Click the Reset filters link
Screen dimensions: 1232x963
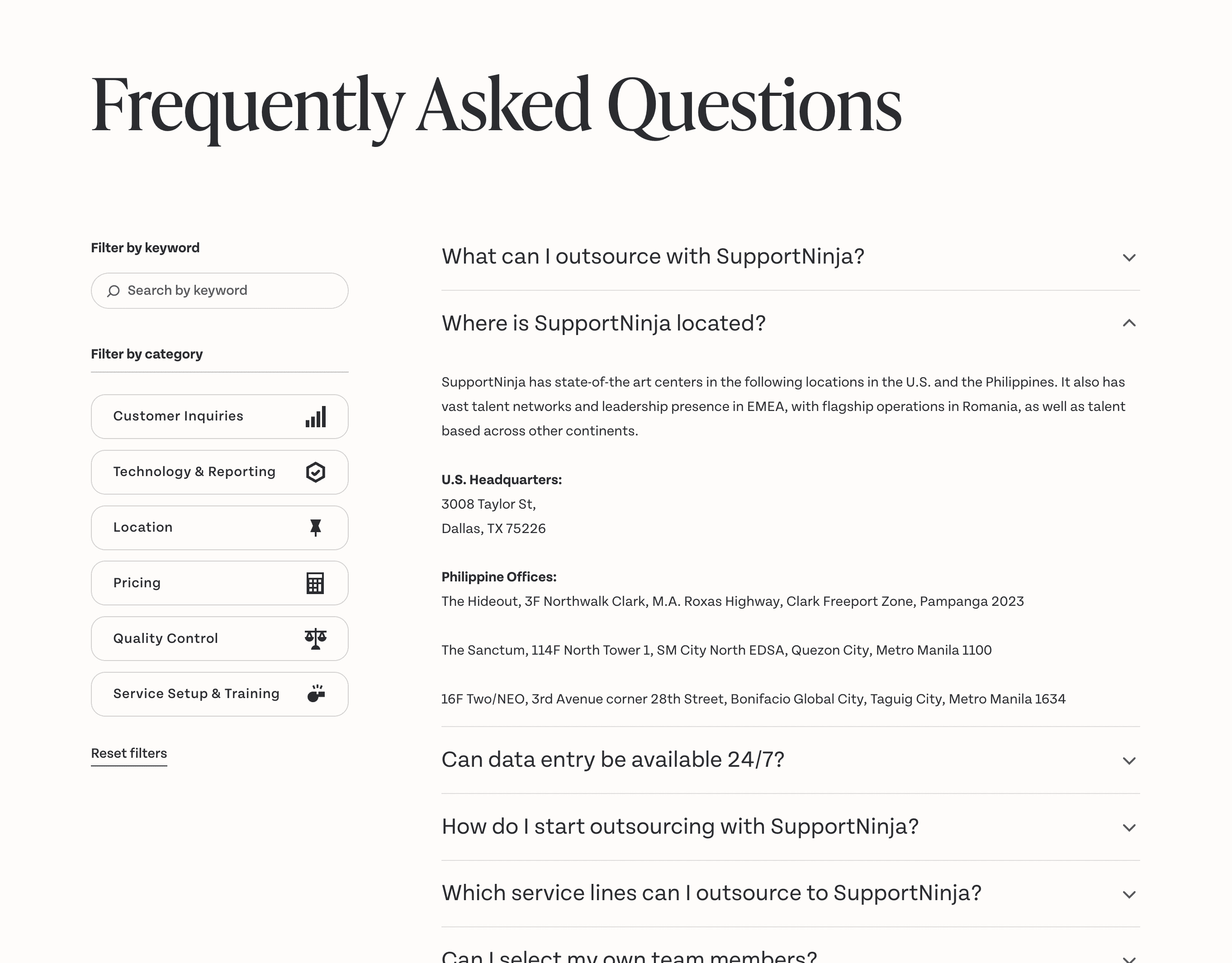coord(129,754)
